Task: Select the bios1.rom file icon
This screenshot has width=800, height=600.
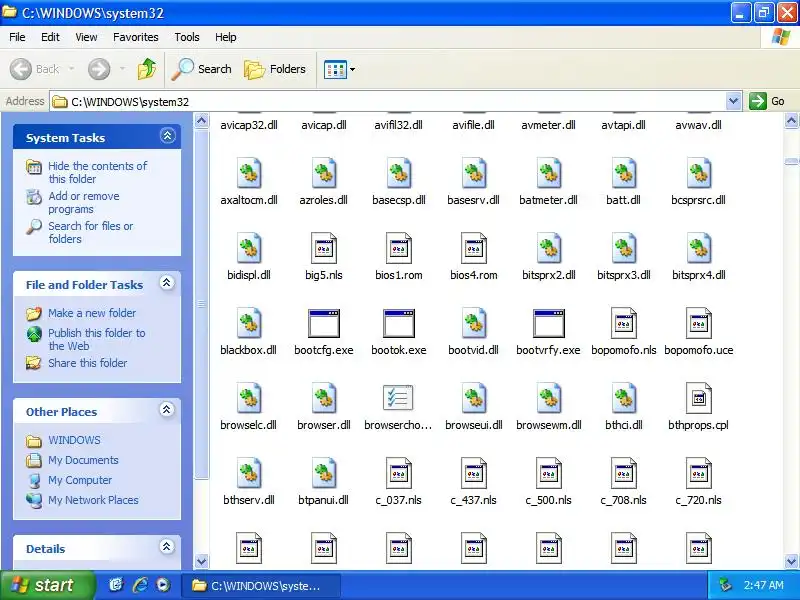Action: (399, 248)
